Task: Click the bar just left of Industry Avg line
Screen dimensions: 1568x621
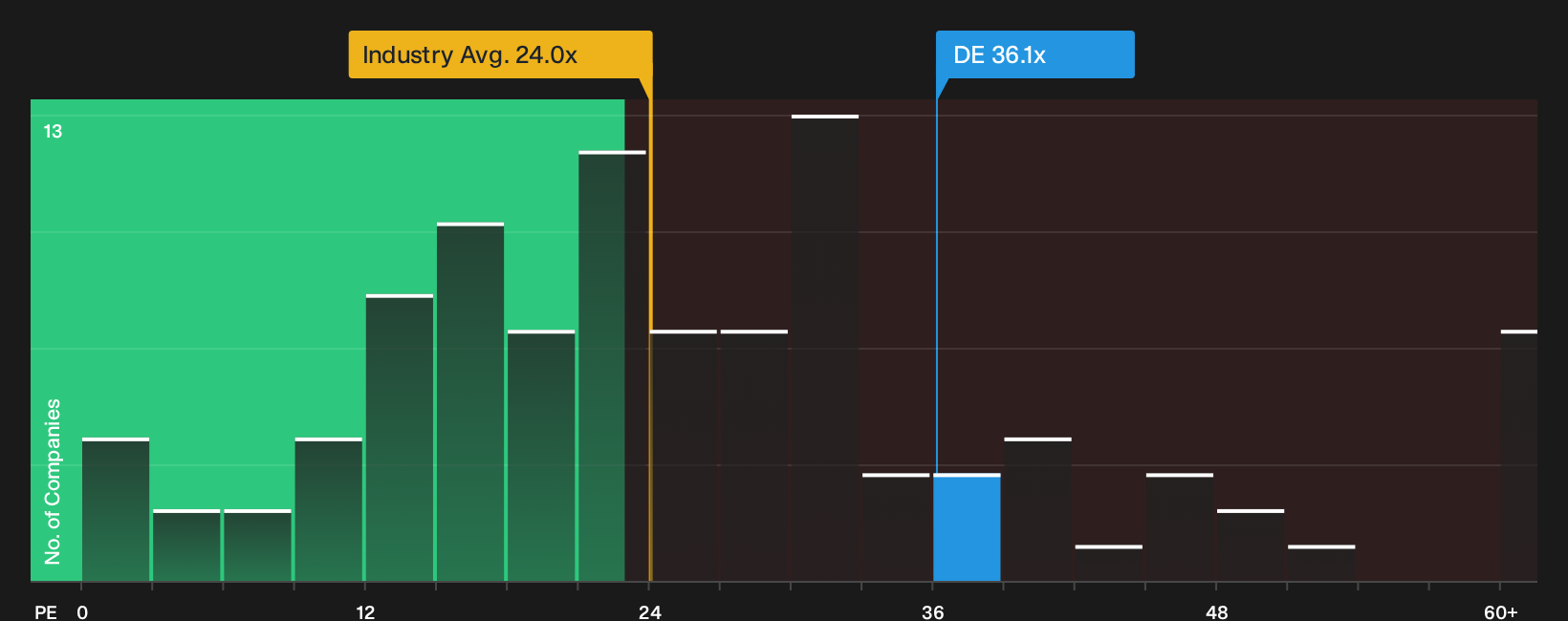Action: point(612,366)
